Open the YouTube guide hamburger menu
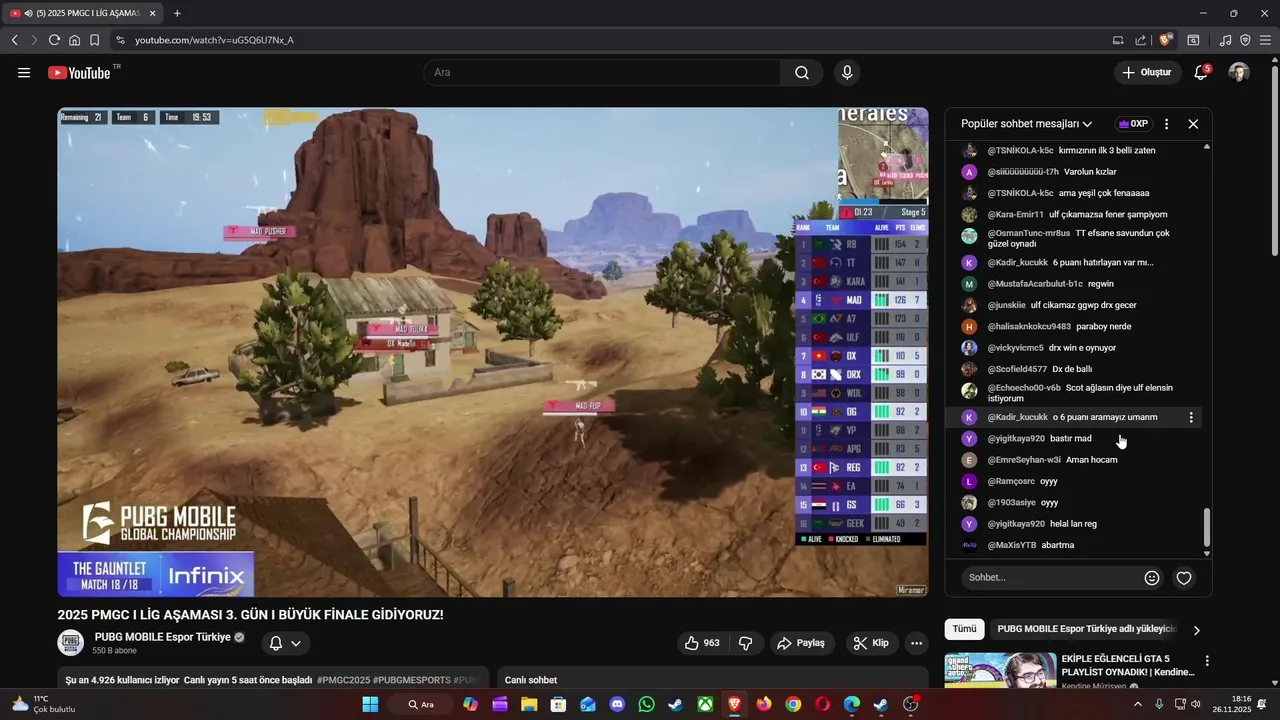This screenshot has width=1280, height=720. point(24,73)
